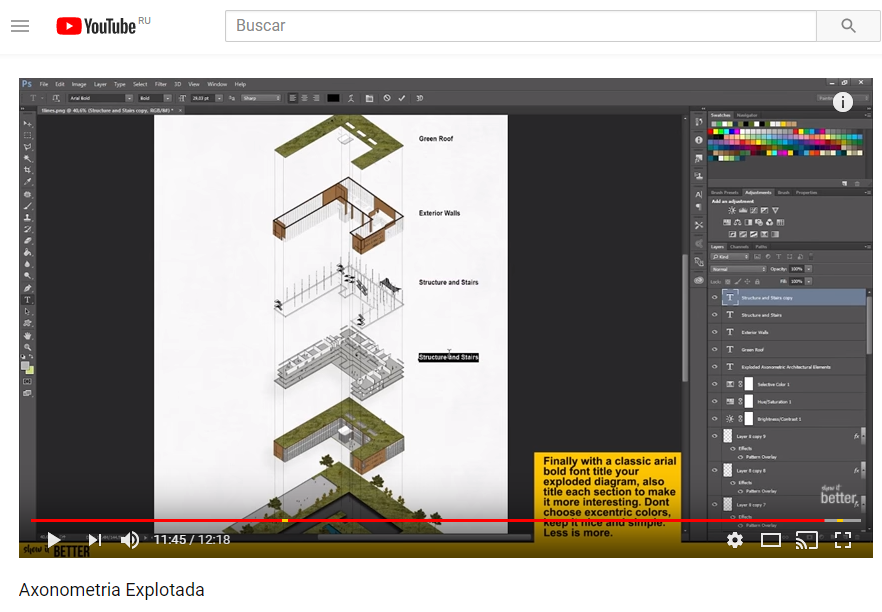This screenshot has height=612, width=882.
Task: Select the Clone Stamp tool
Action: [x=27, y=217]
